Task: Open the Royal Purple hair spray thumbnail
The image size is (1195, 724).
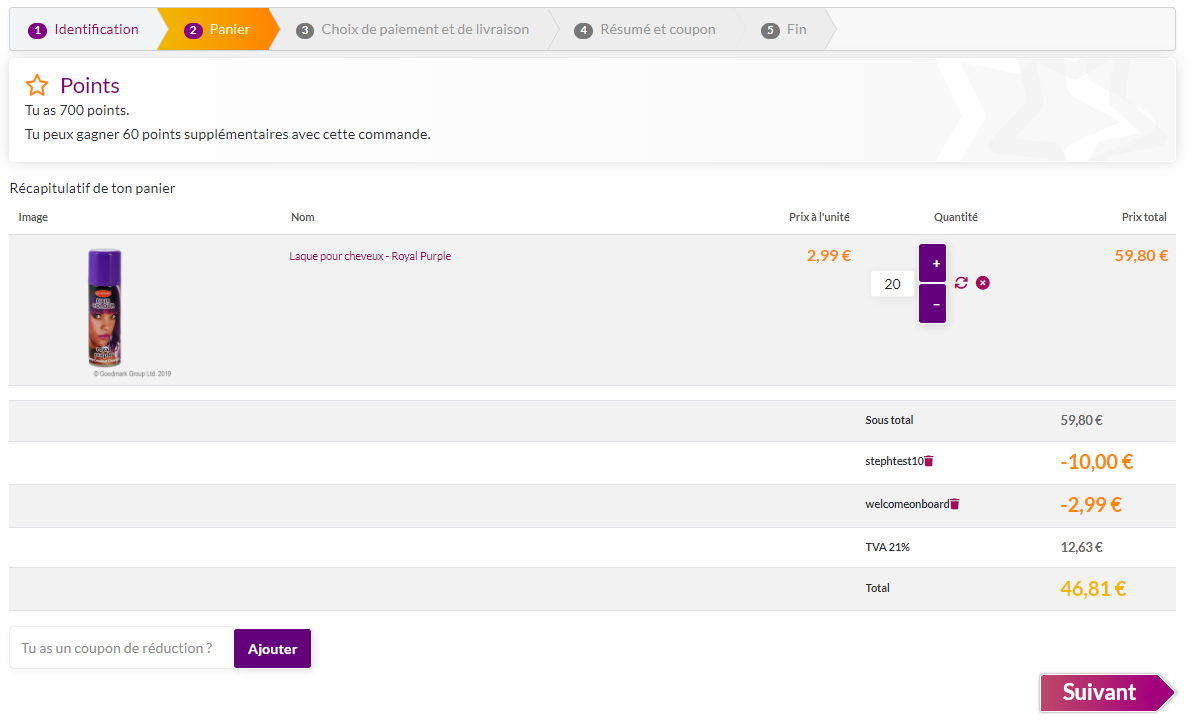Action: [x=104, y=308]
